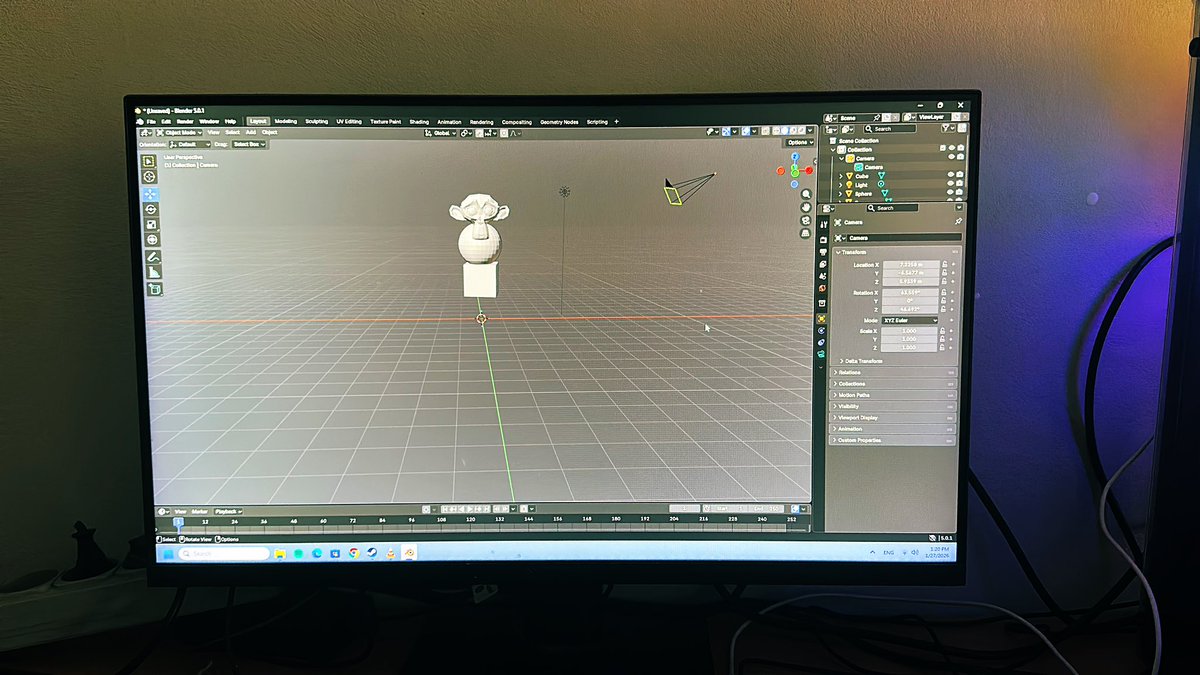Select the Annotate tool

point(153,257)
